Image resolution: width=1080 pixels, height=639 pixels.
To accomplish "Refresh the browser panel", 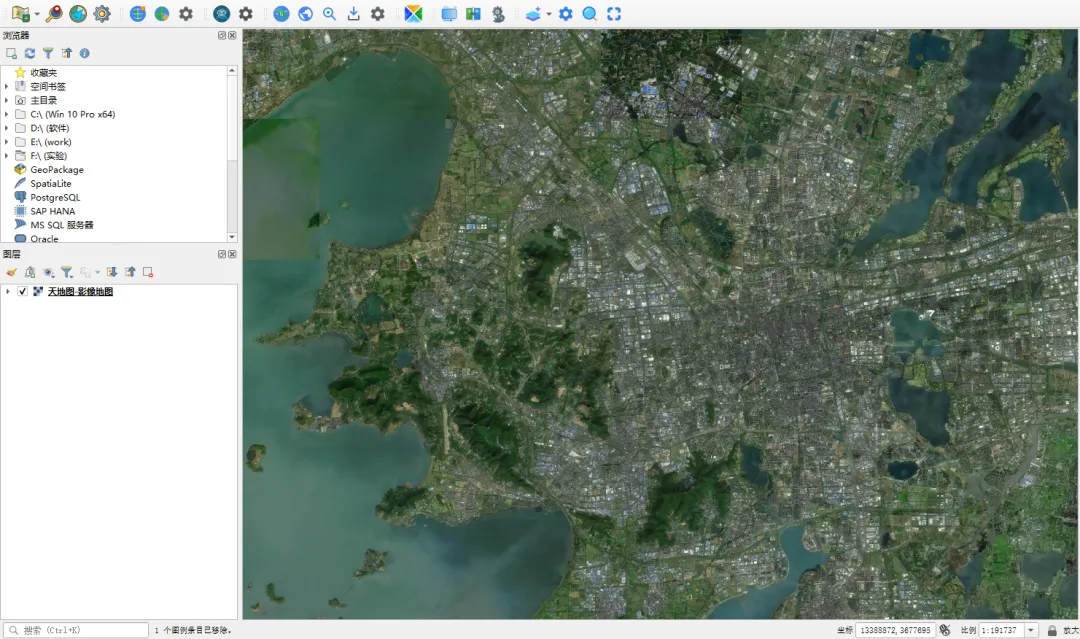I will coord(30,53).
